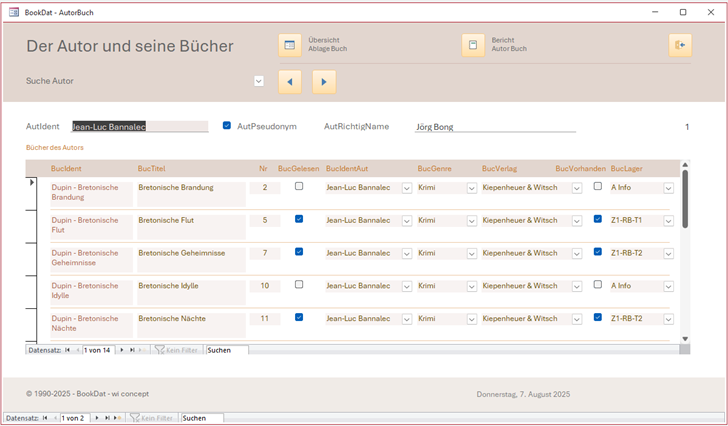Click Kein Filter in subform navigator
The height and width of the screenshot is (426, 728).
pos(175,350)
